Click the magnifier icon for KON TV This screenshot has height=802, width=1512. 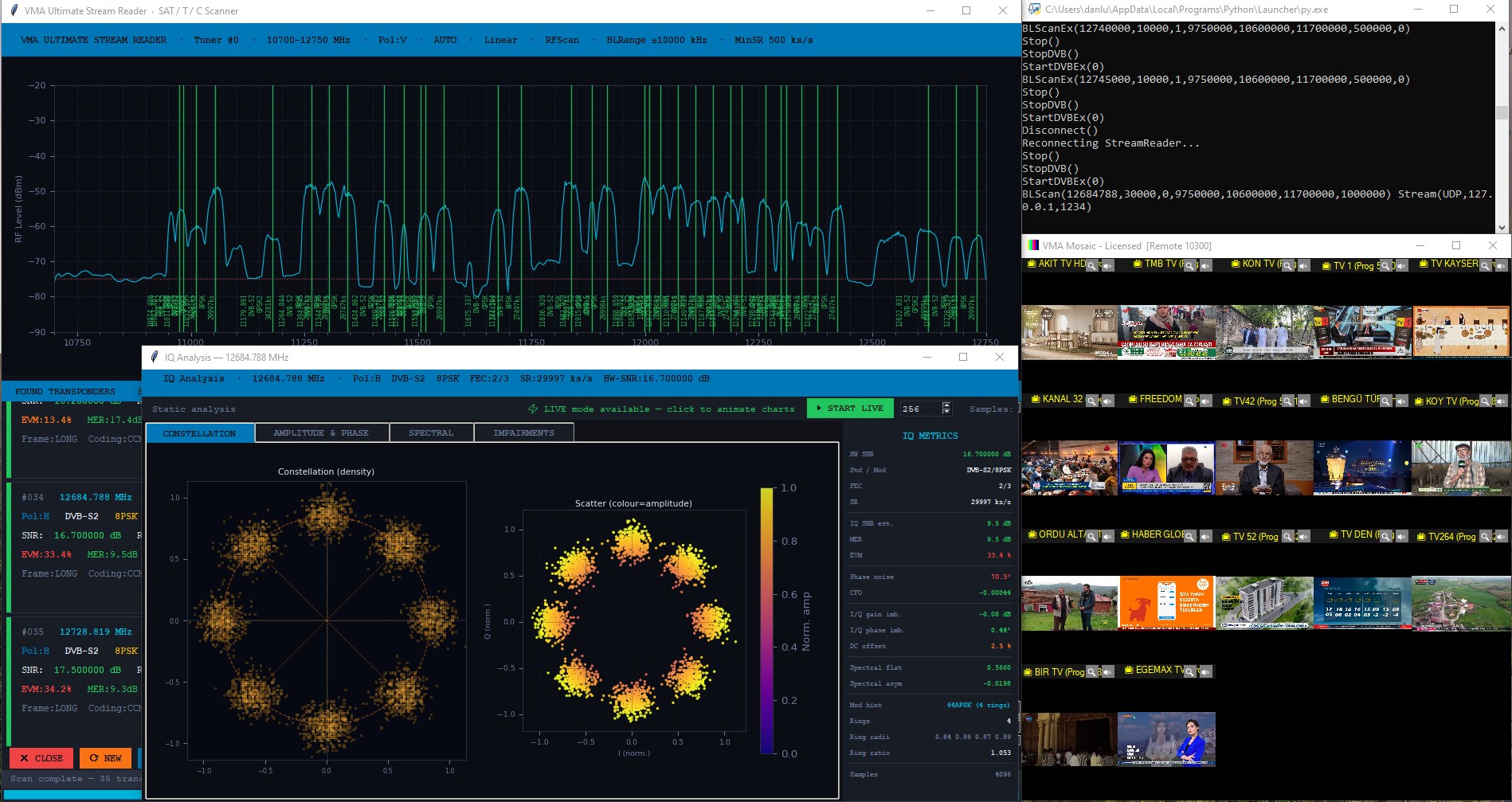pos(1287,266)
